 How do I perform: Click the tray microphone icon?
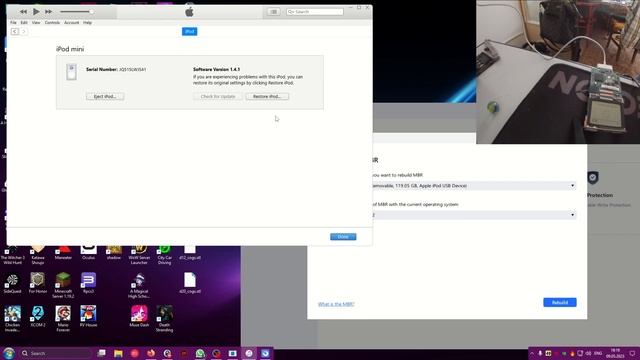[540, 353]
